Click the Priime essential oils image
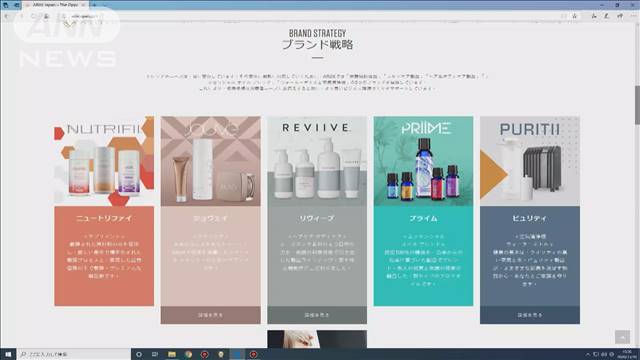 (423, 161)
